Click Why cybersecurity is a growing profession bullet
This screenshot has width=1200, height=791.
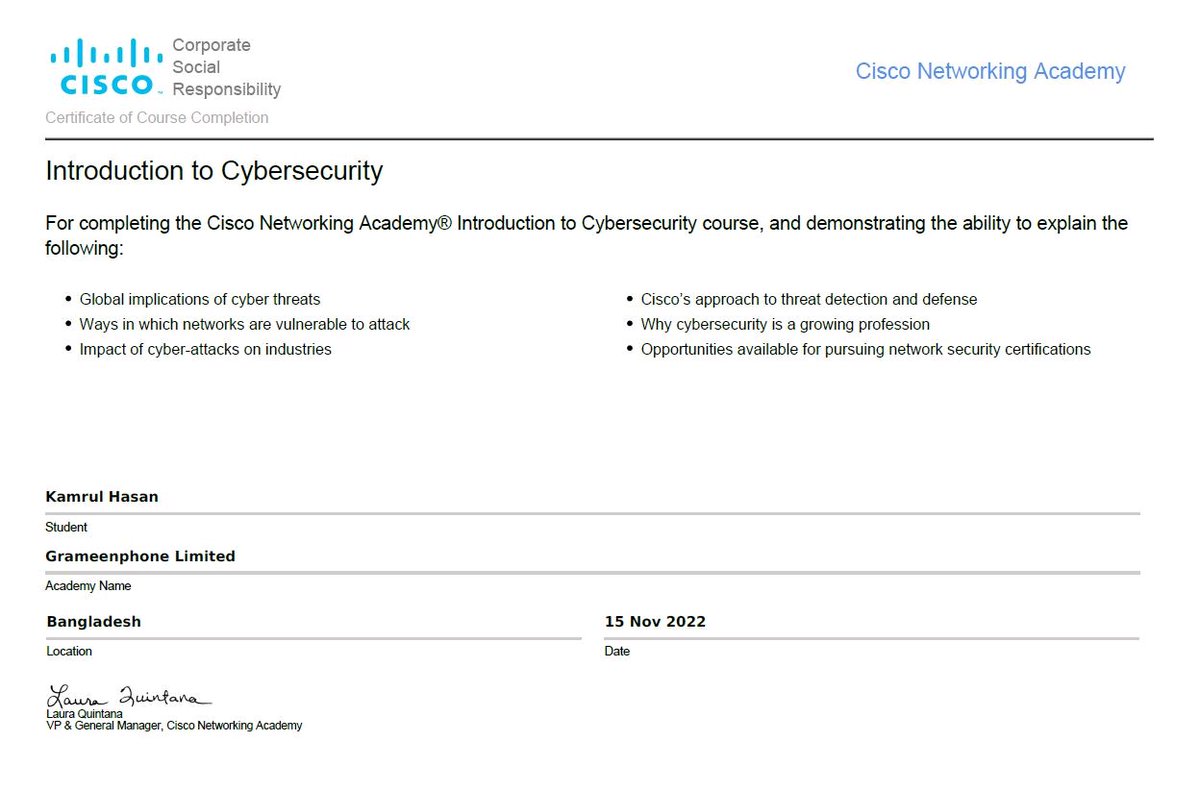click(785, 324)
